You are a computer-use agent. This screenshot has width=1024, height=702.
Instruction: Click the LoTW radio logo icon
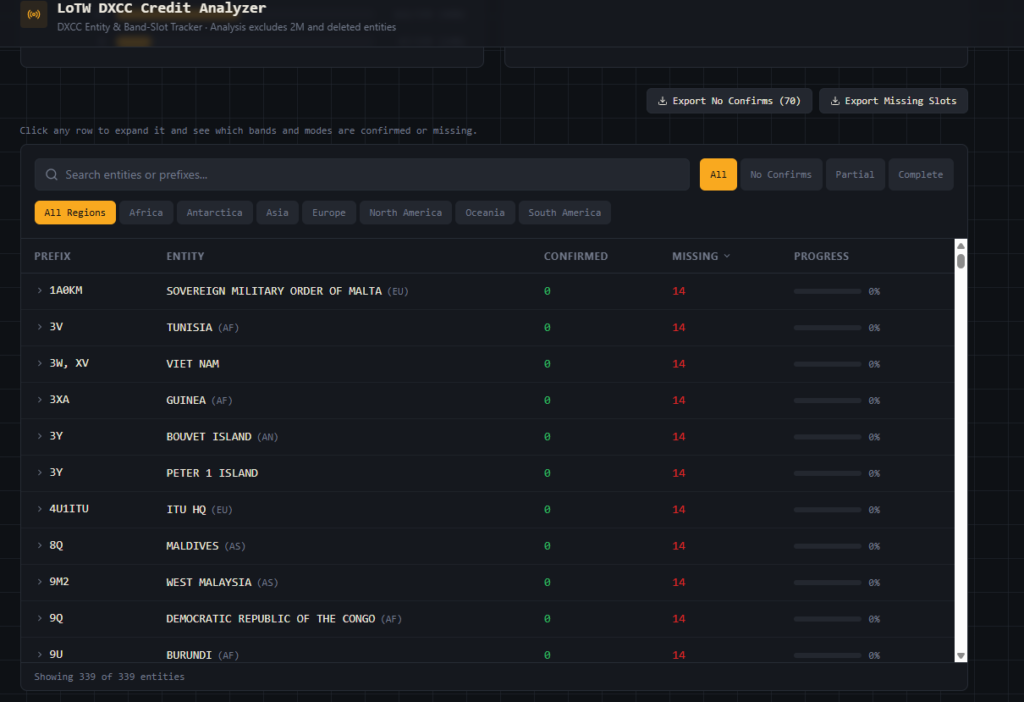tap(34, 15)
